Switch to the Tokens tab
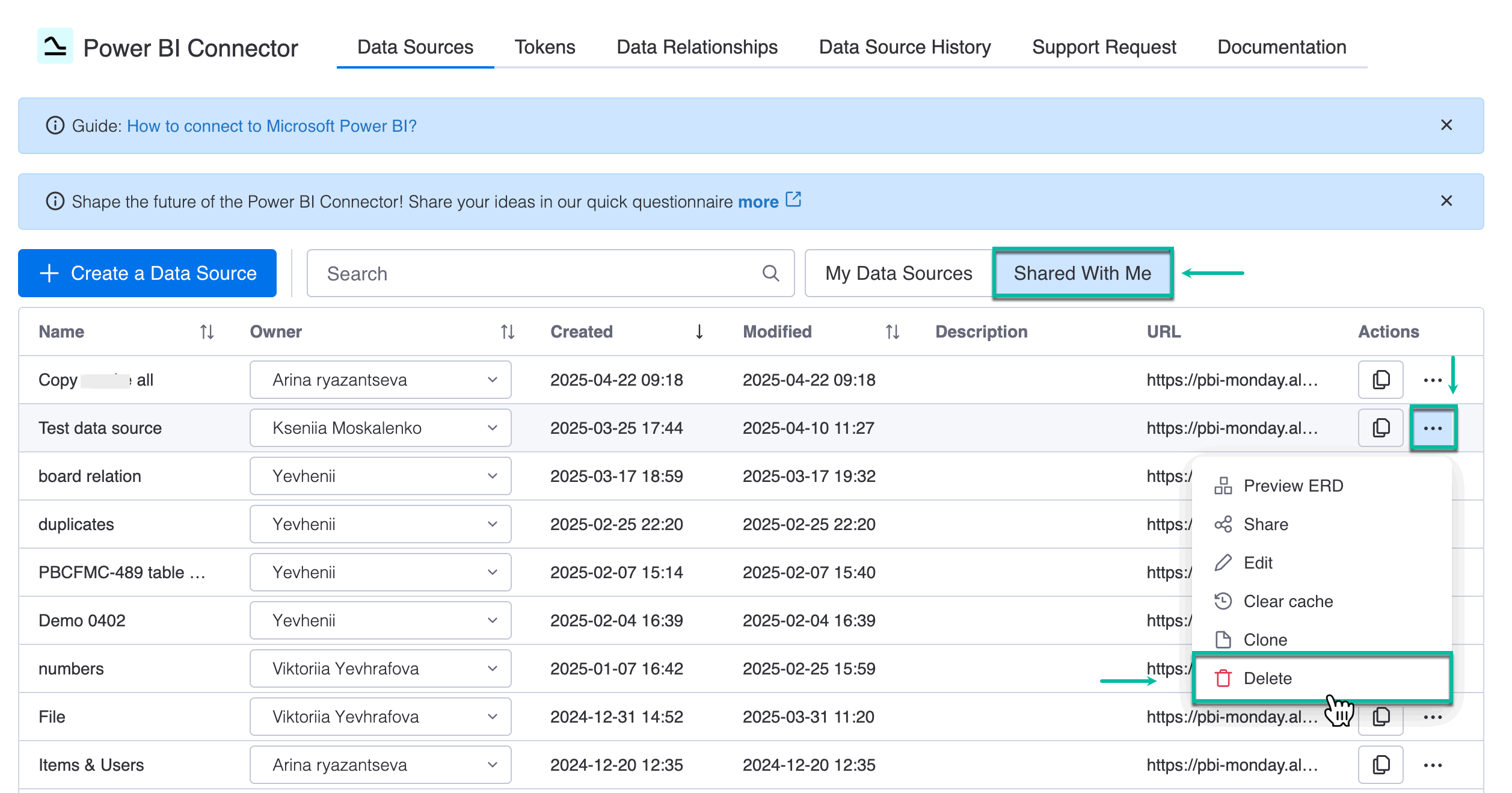Screen dimensions: 1512x793 [545, 47]
